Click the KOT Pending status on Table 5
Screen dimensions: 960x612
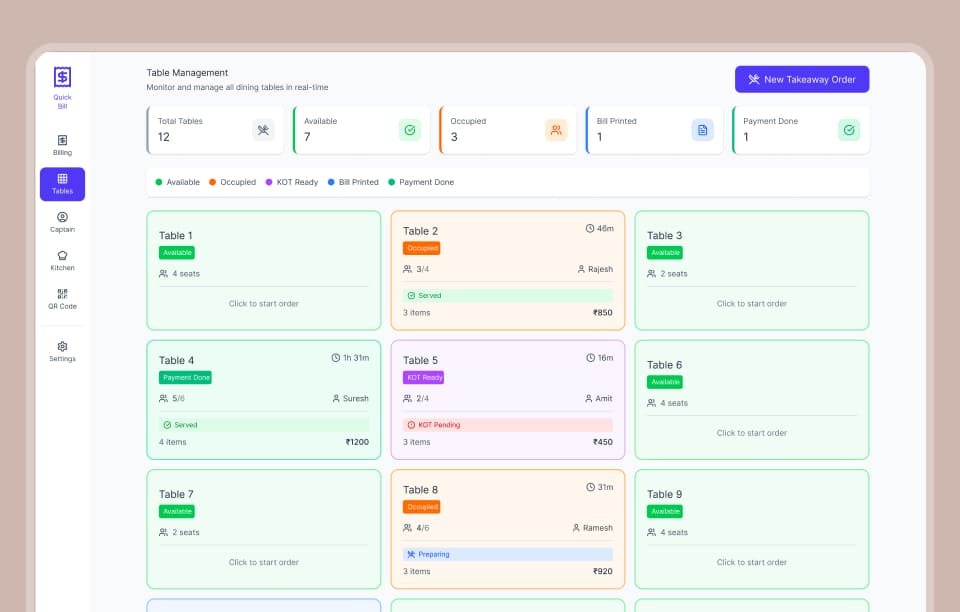coord(508,425)
